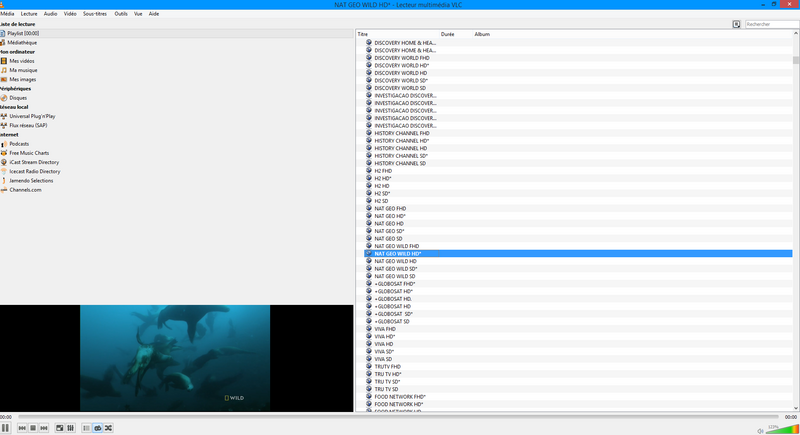
Task: Skip to next playlist item
Action: [44, 428]
